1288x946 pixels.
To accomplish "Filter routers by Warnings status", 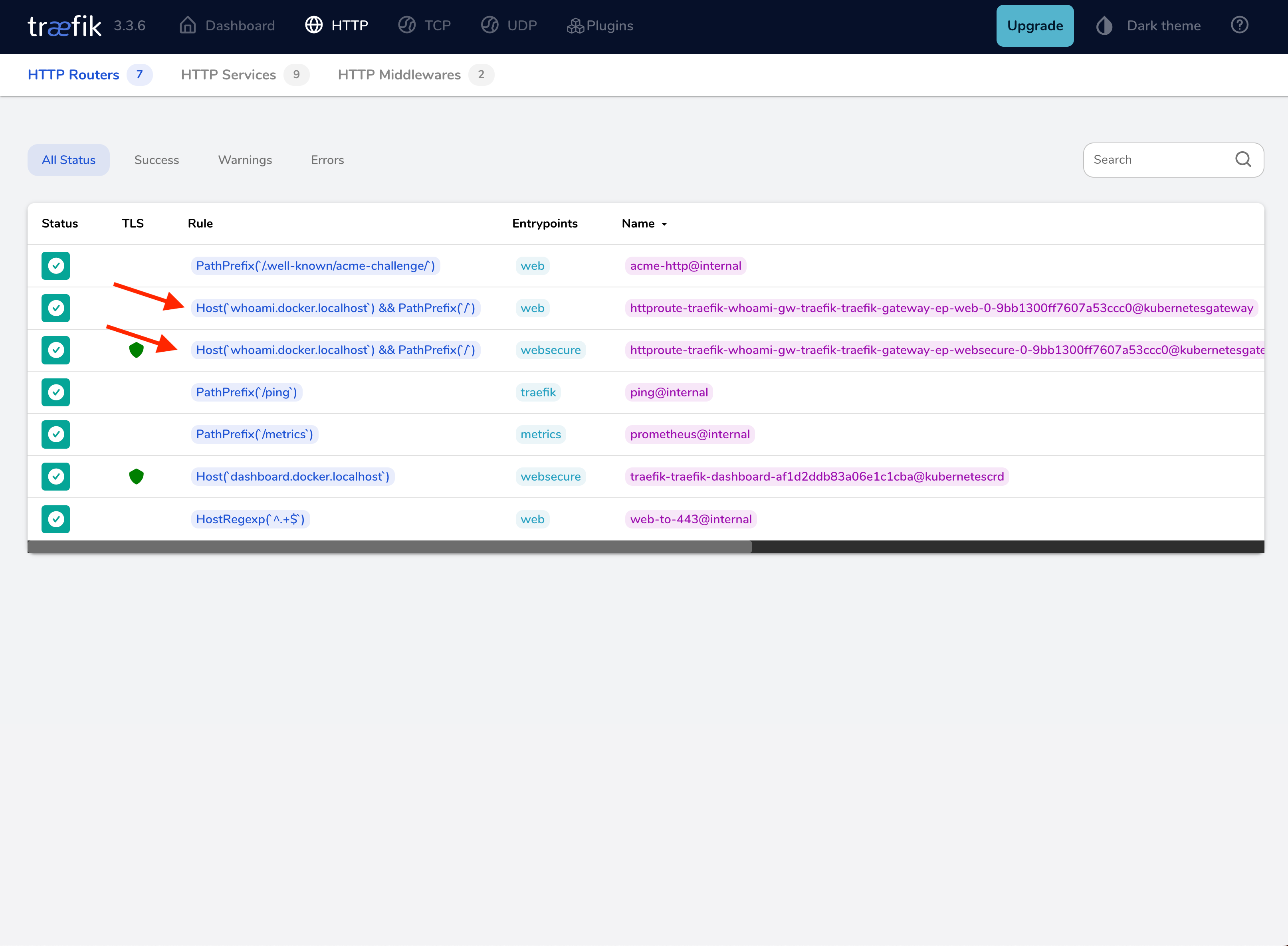I will 244,160.
